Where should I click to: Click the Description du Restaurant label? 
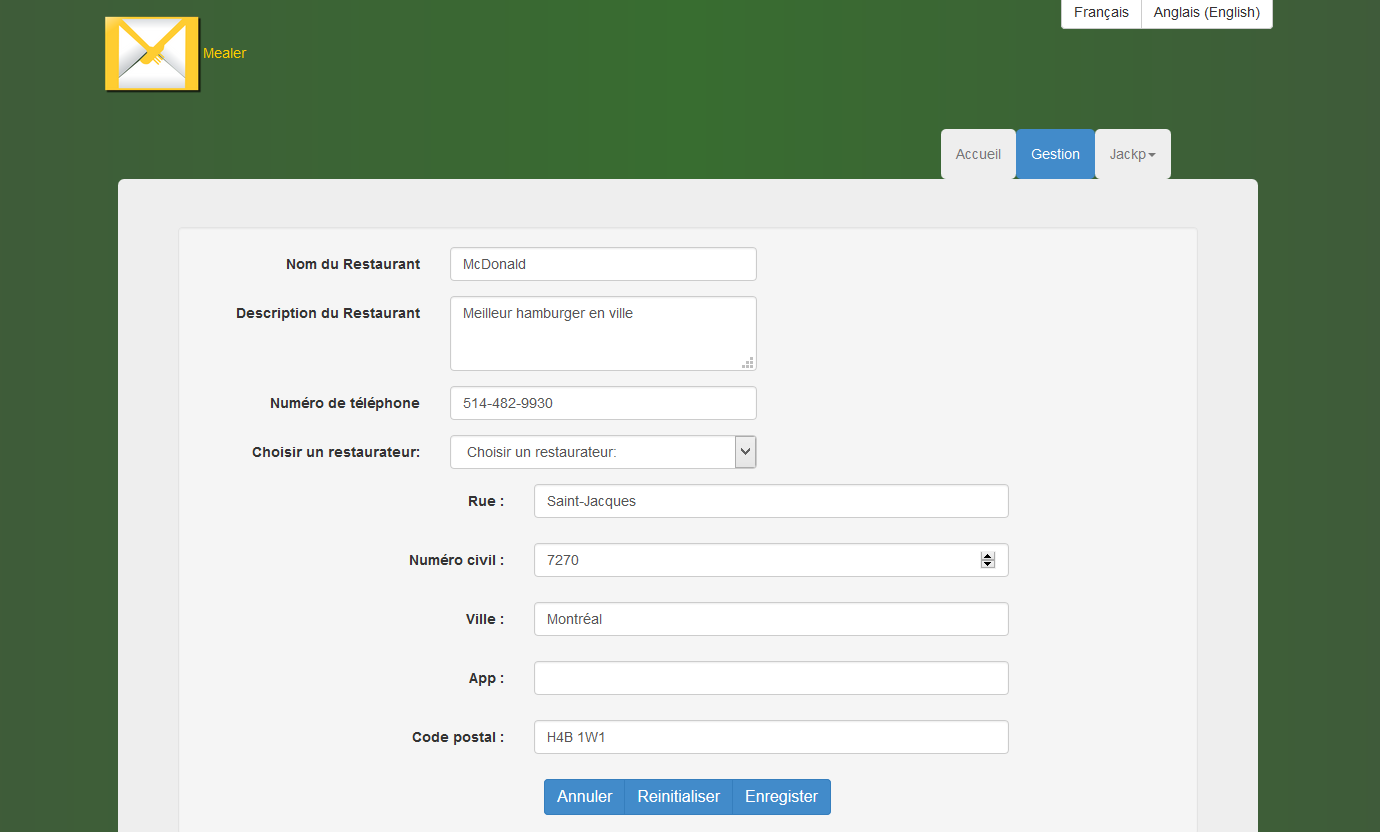tap(328, 313)
